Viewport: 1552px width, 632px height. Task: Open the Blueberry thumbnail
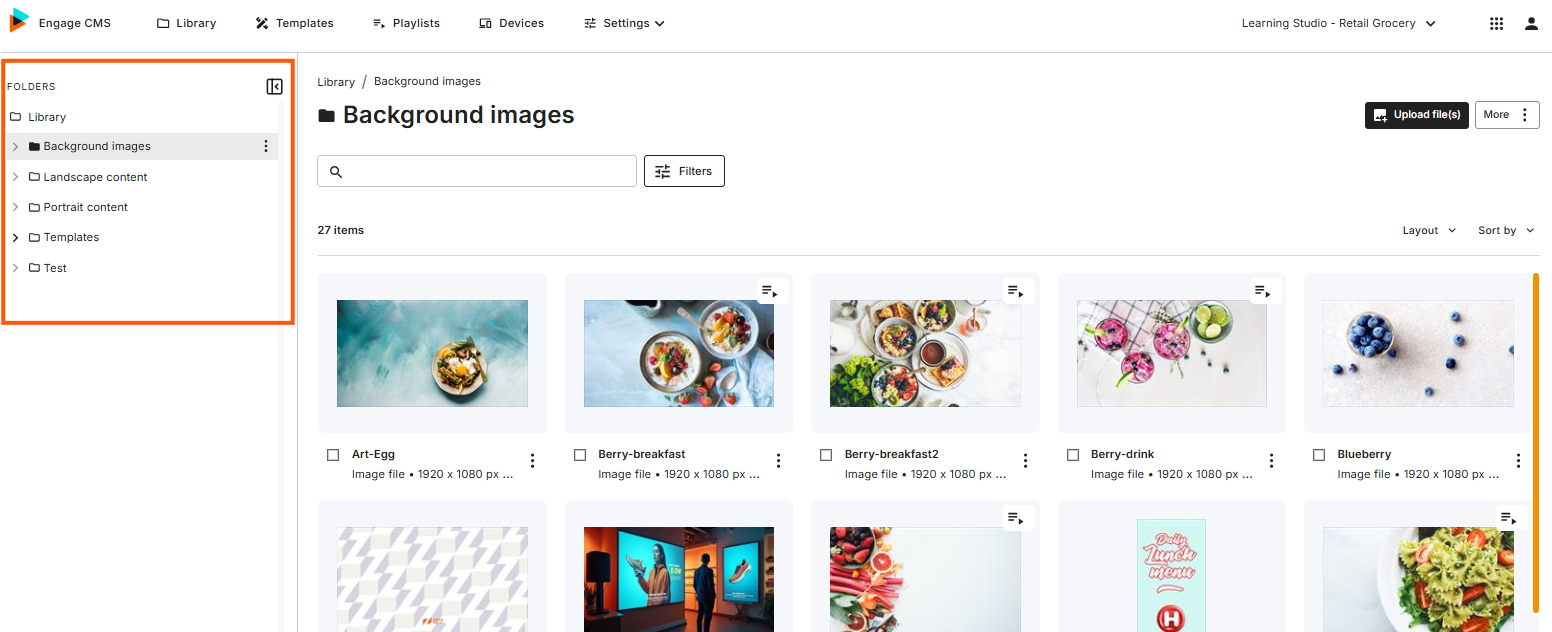[x=1418, y=353]
